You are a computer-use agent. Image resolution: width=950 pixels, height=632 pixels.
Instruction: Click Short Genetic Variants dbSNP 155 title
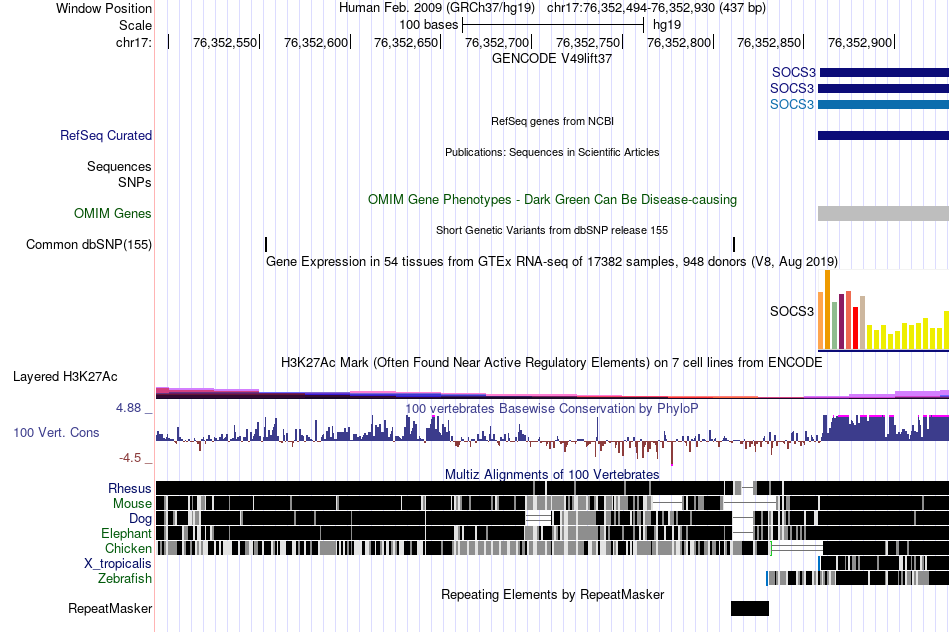coord(552,230)
